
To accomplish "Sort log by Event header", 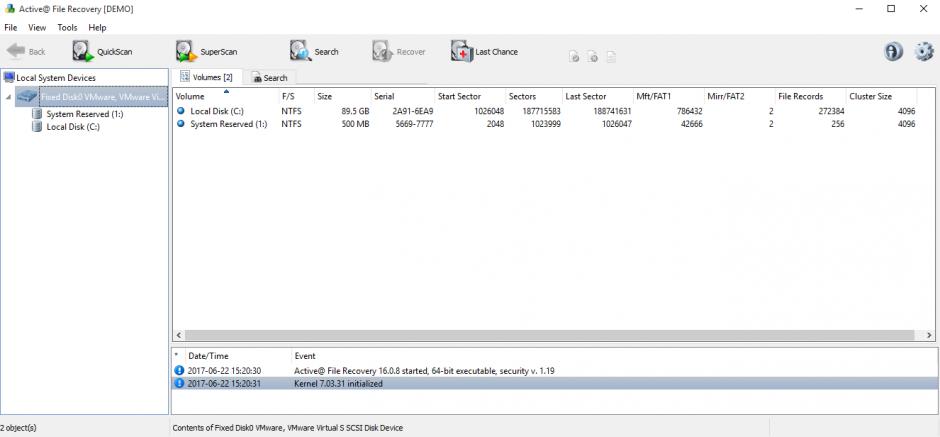I will click(614, 356).
